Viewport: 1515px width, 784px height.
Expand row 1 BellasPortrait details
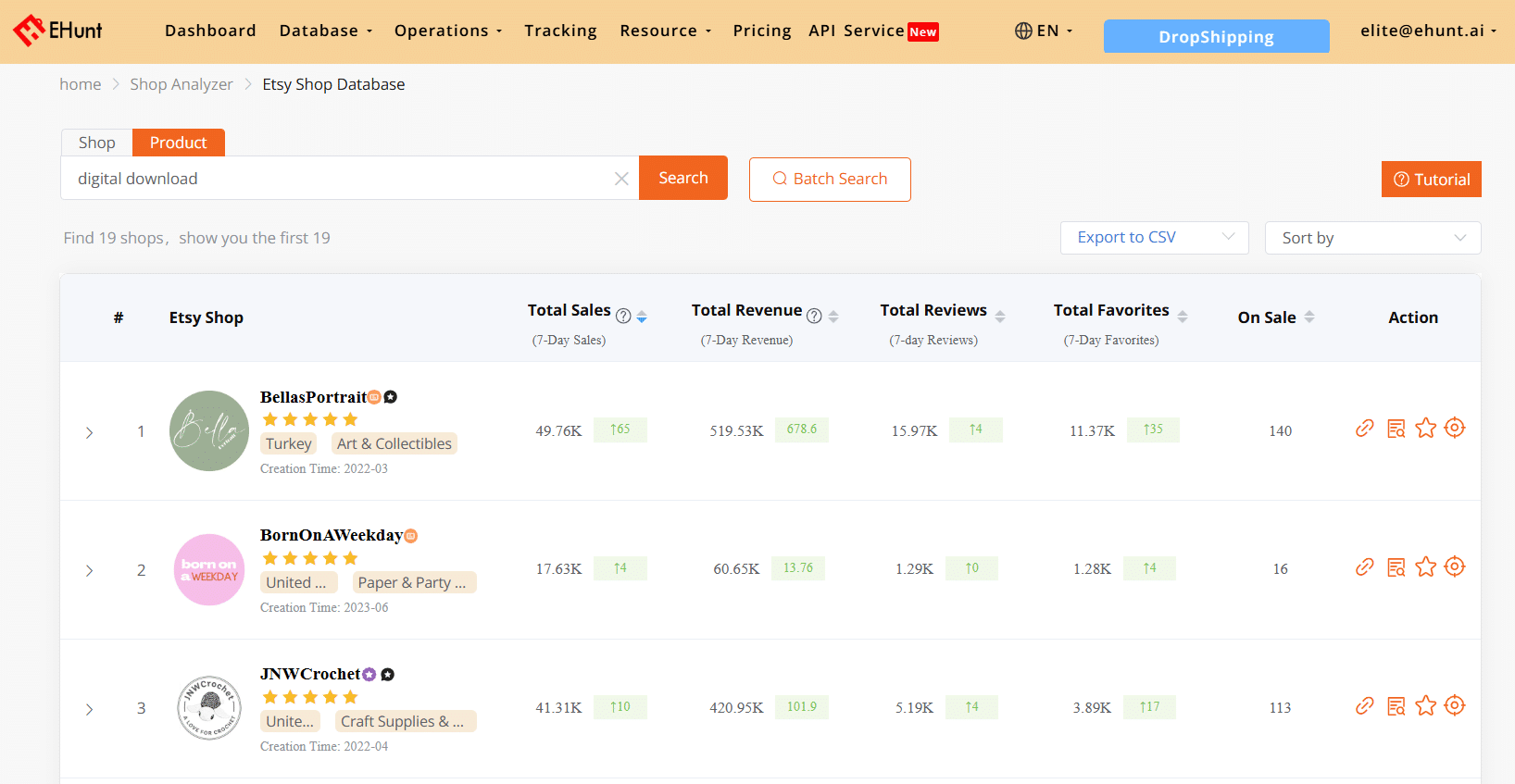click(89, 432)
